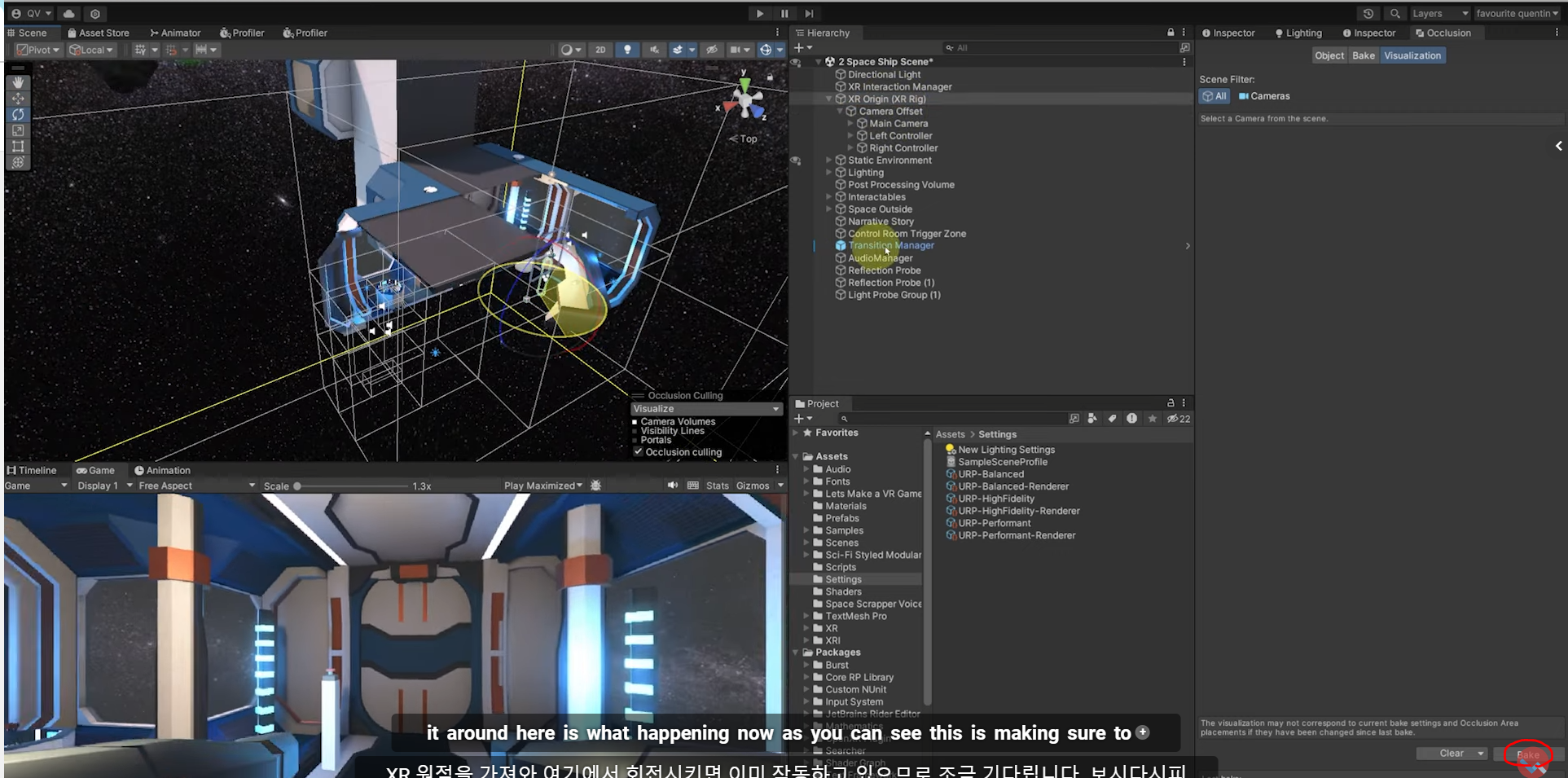Open Unity cloud services icon
1568x778 pixels.
click(69, 14)
